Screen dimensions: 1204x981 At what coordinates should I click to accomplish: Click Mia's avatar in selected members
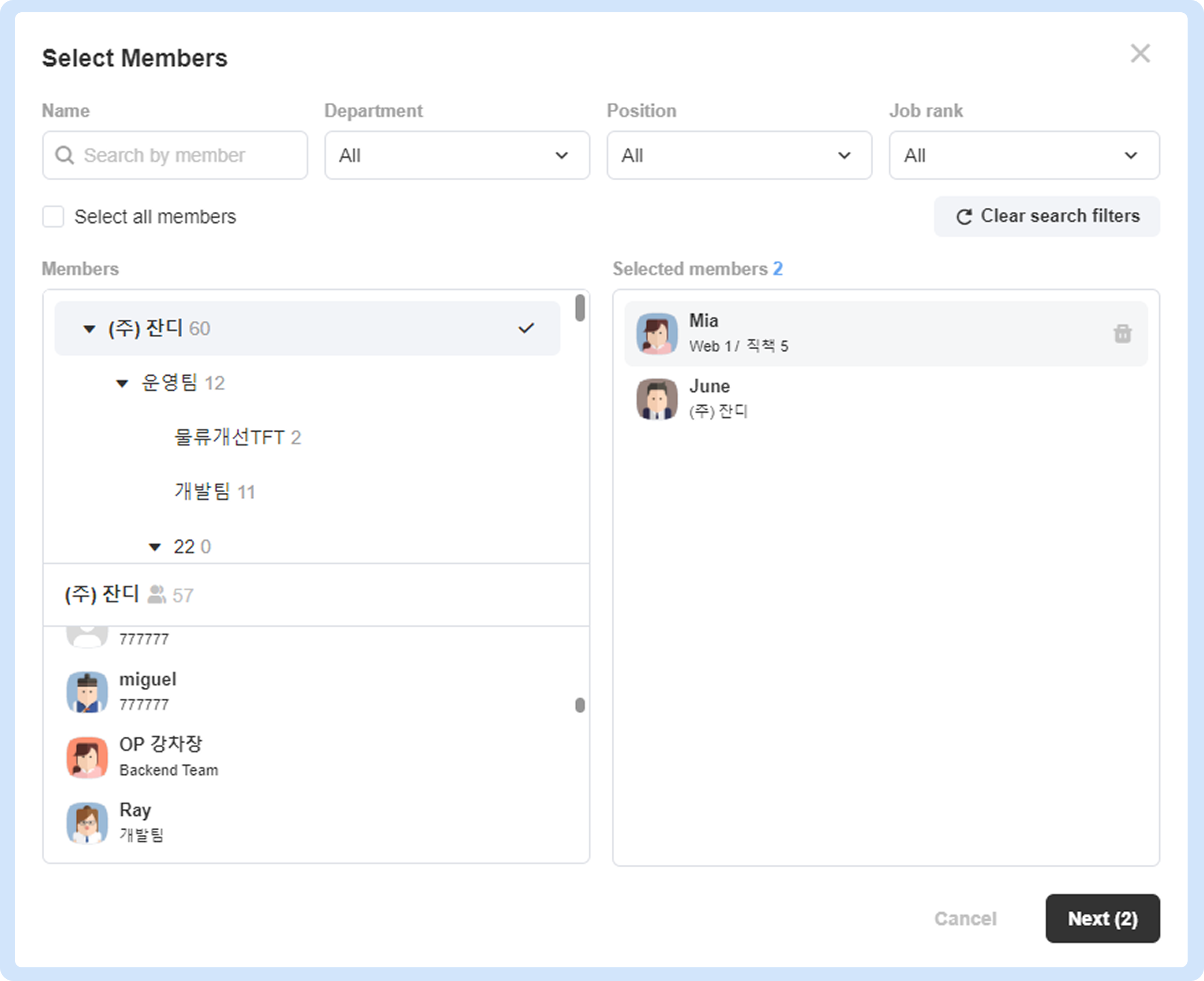pyautogui.click(x=656, y=334)
